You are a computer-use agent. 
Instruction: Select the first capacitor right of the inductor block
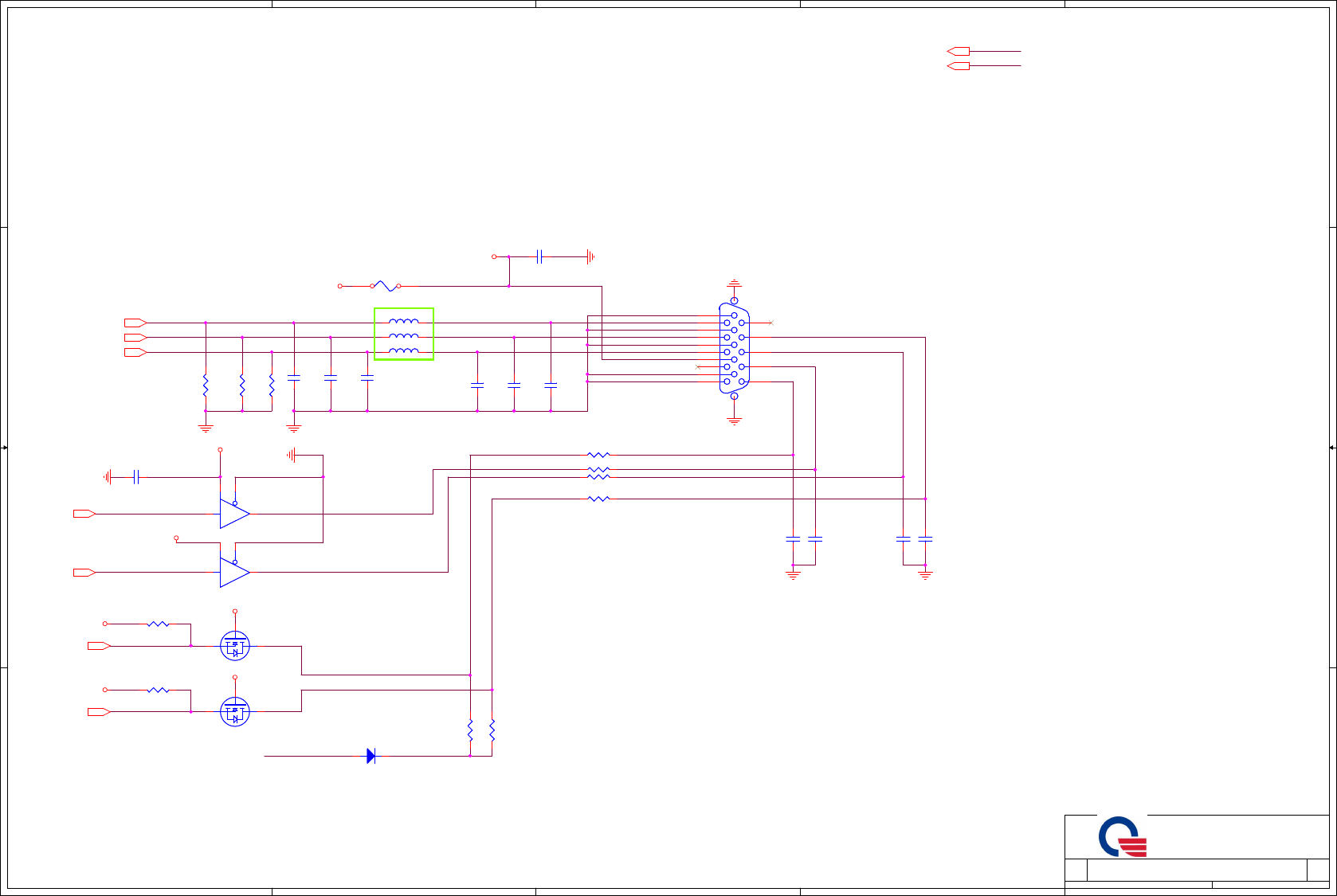click(x=477, y=385)
